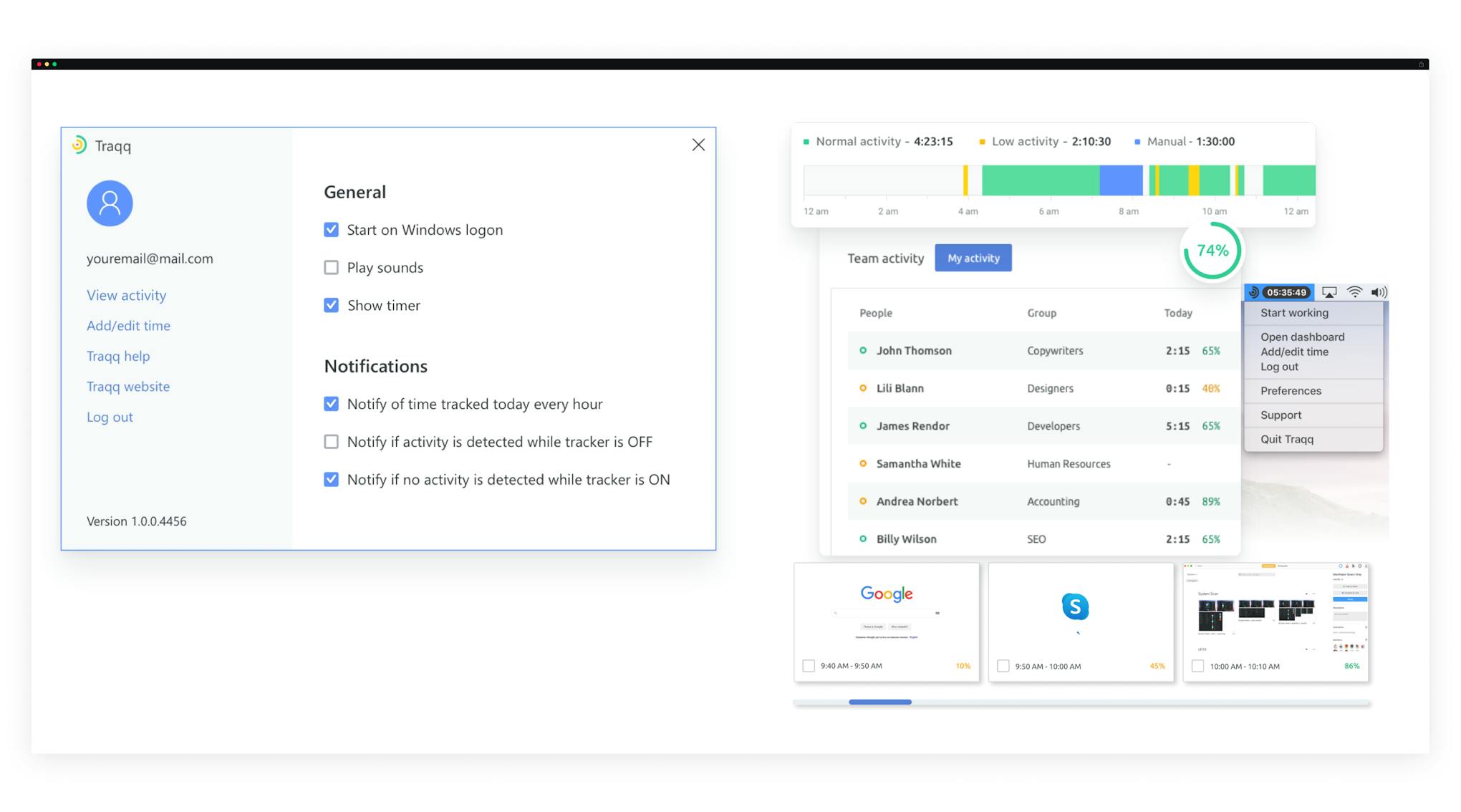
Task: Uncheck Start on Windows logon
Action: click(331, 230)
